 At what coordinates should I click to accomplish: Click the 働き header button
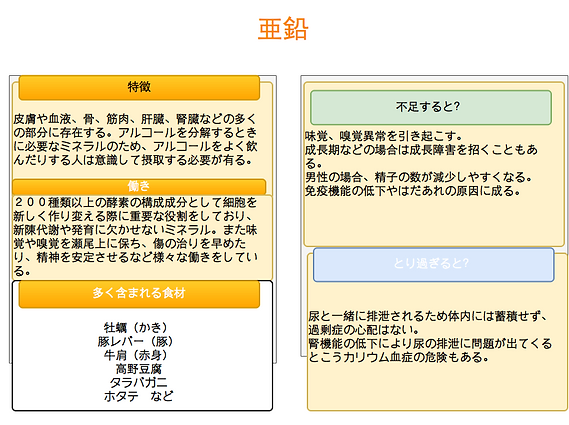click(139, 187)
